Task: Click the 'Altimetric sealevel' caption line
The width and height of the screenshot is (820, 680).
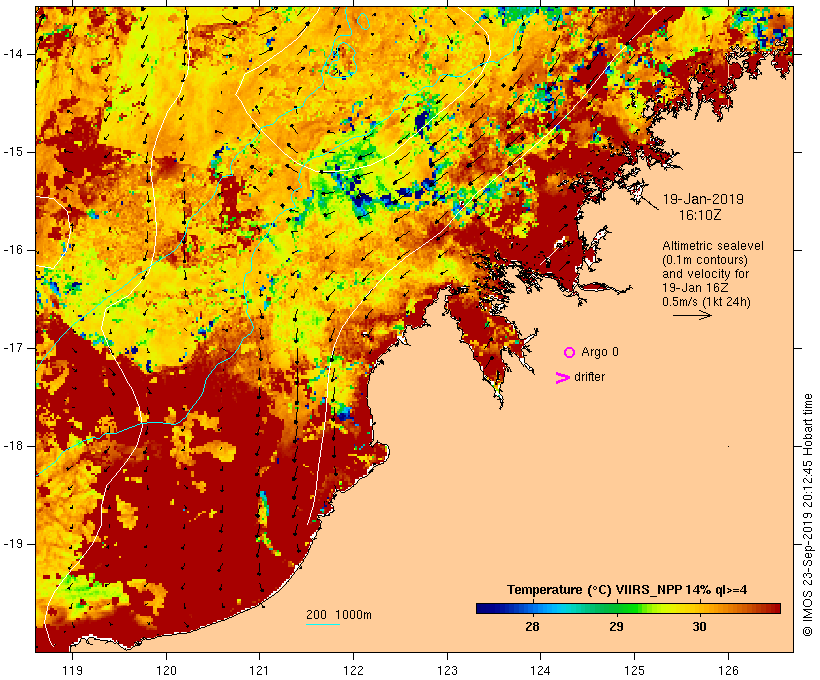Action: point(713,246)
